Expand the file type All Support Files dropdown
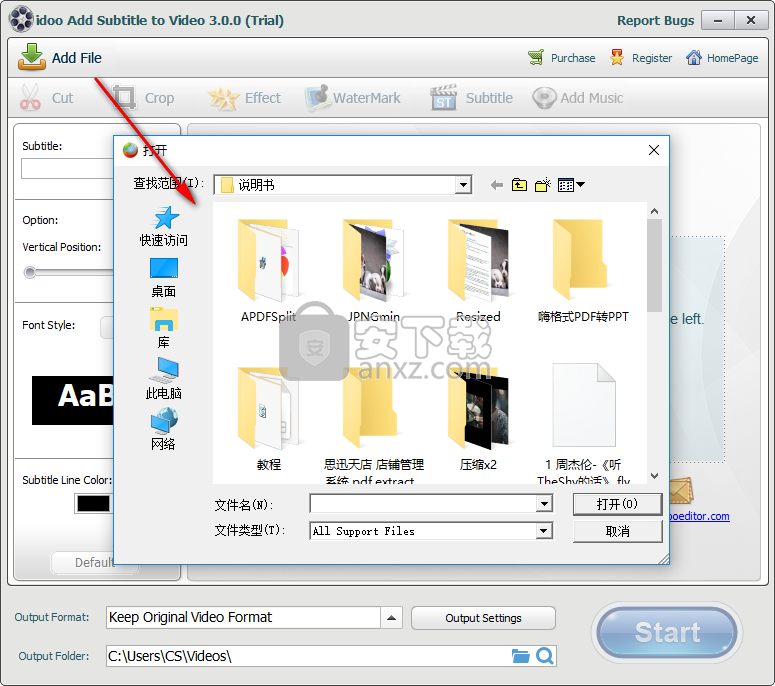 pyautogui.click(x=544, y=531)
